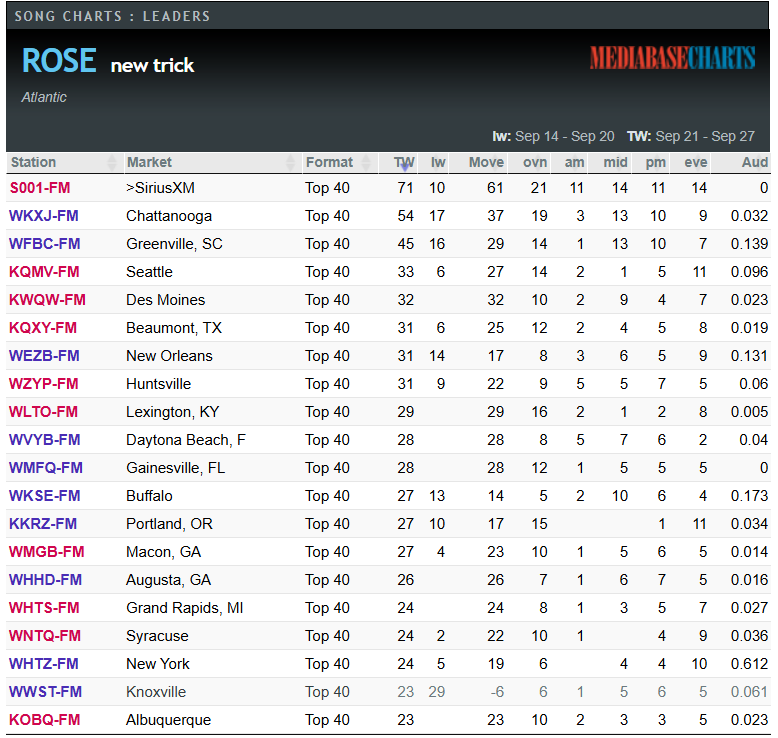Open the WMFQ-FM station link
Viewport: 778px width, 738px height.
pyautogui.click(x=46, y=468)
